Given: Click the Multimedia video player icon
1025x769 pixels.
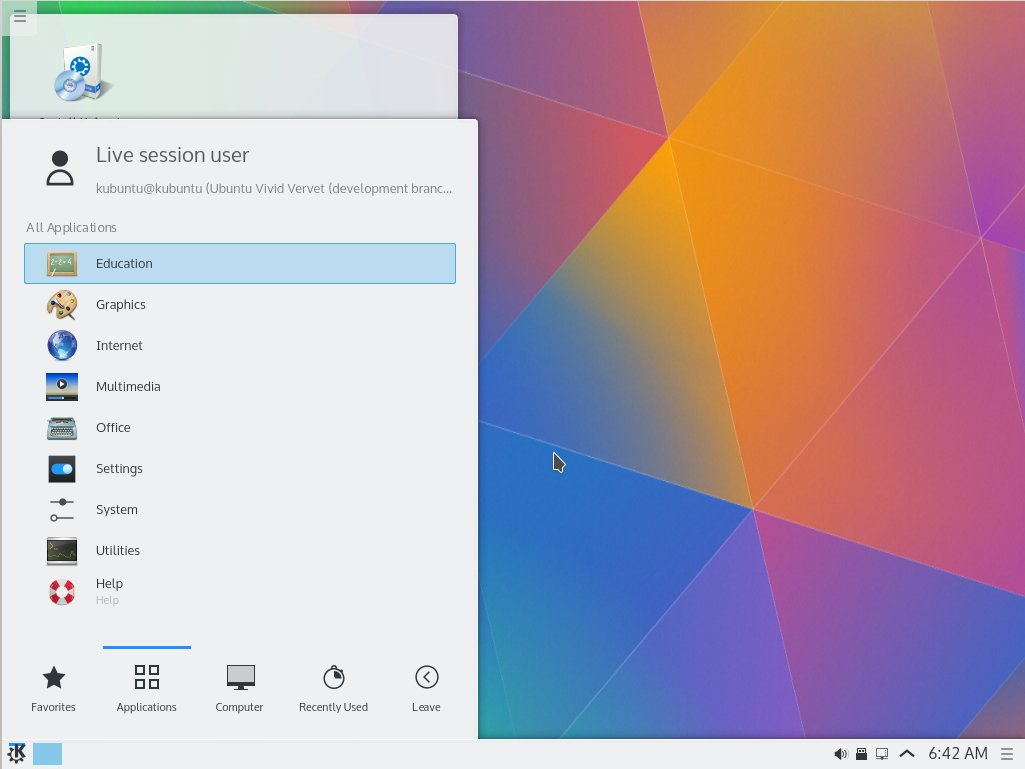Looking at the screenshot, I should 62,386.
